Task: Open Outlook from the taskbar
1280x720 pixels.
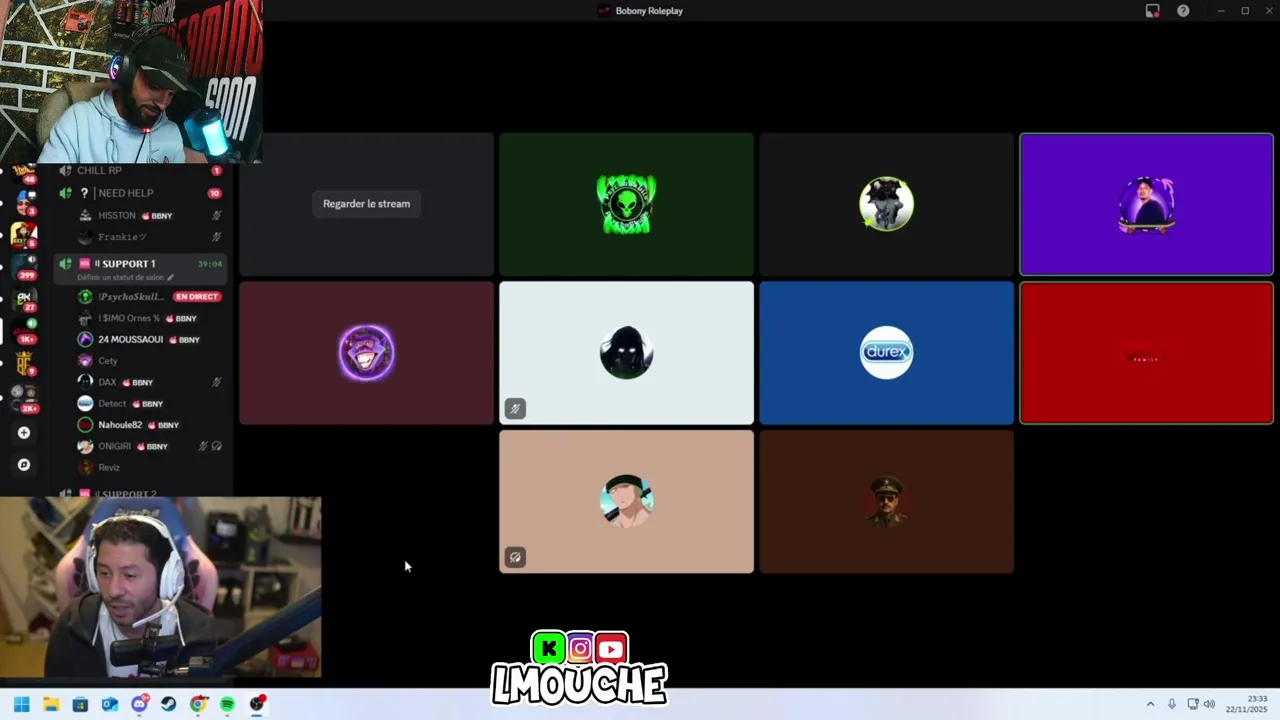Action: tap(110, 704)
